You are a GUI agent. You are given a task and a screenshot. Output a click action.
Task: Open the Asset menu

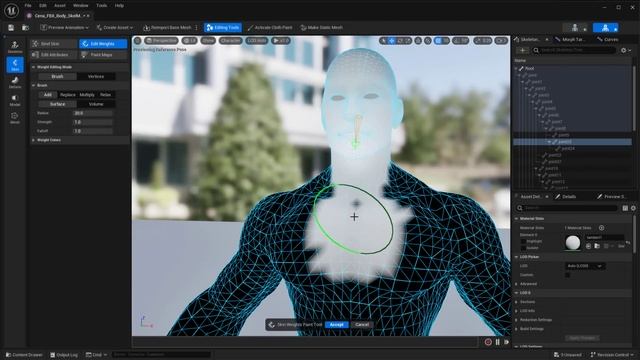[60, 6]
